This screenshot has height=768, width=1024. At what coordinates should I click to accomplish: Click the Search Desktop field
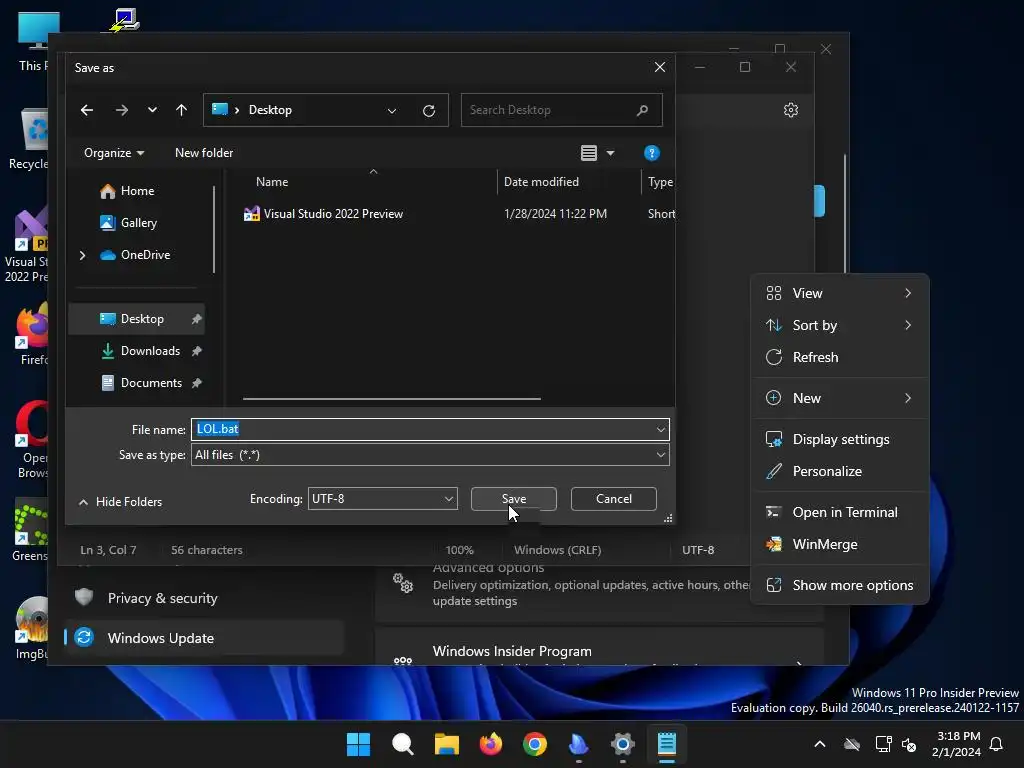click(x=562, y=110)
